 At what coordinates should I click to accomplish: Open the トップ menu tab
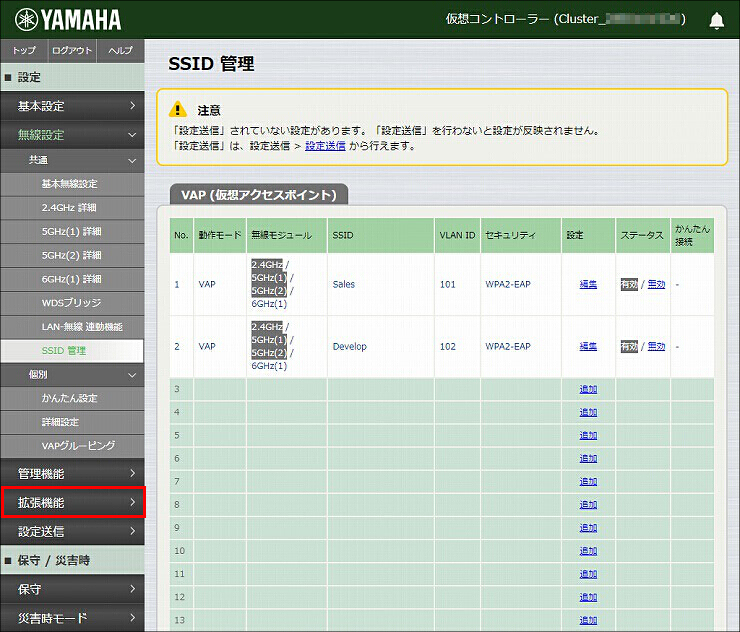(24, 51)
